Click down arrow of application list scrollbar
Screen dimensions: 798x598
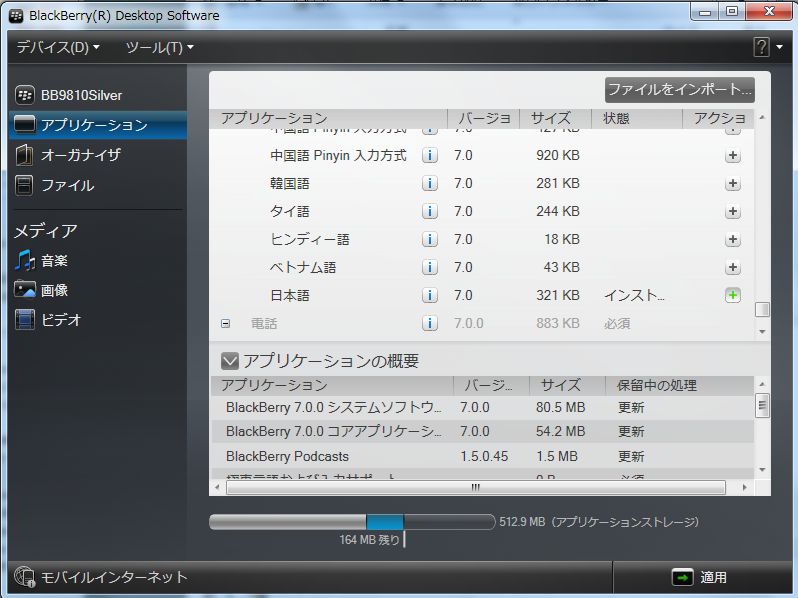762,332
